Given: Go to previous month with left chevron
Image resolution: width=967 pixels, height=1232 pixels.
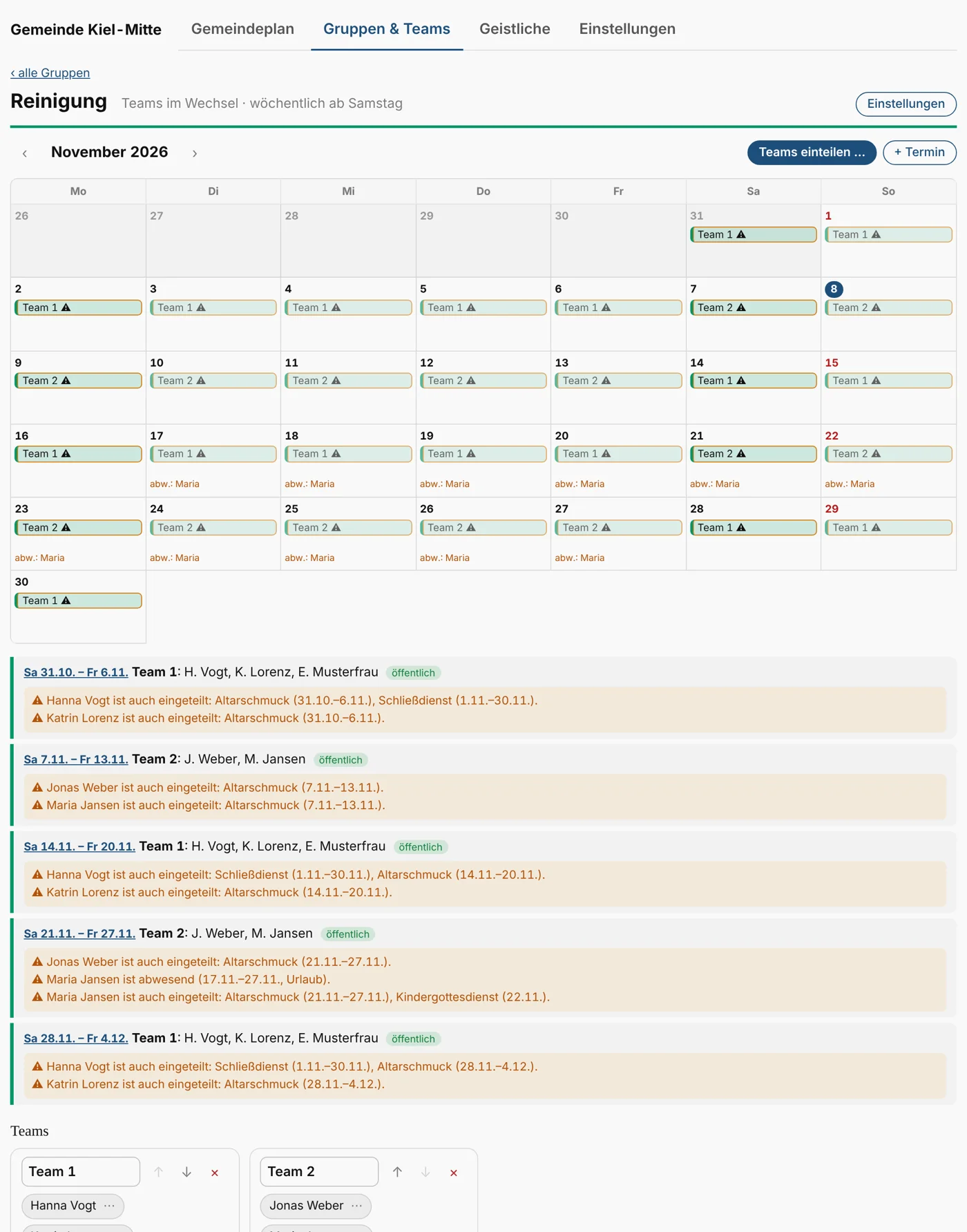Looking at the screenshot, I should [x=25, y=153].
